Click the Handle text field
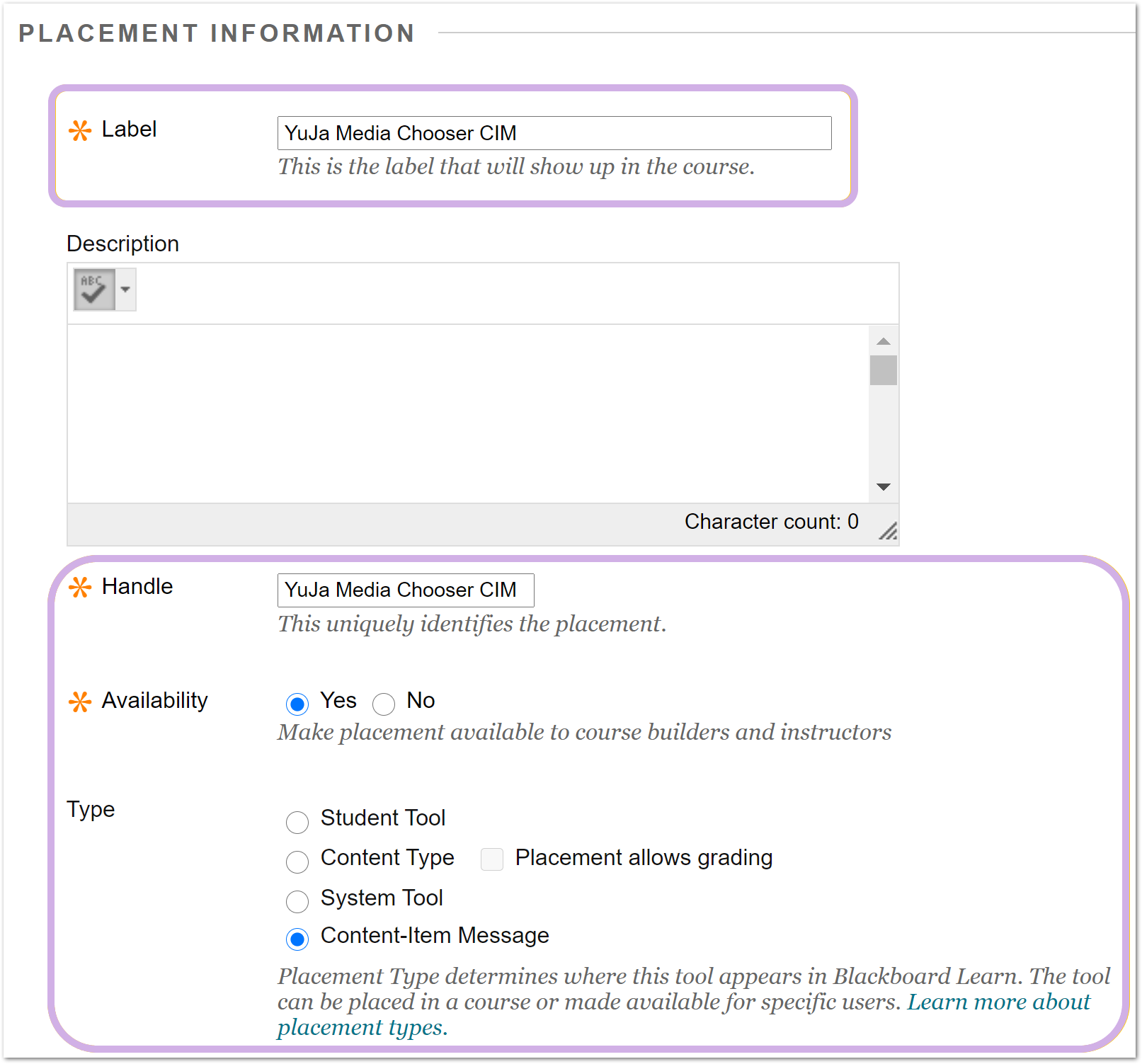1142x1064 pixels. [406, 590]
